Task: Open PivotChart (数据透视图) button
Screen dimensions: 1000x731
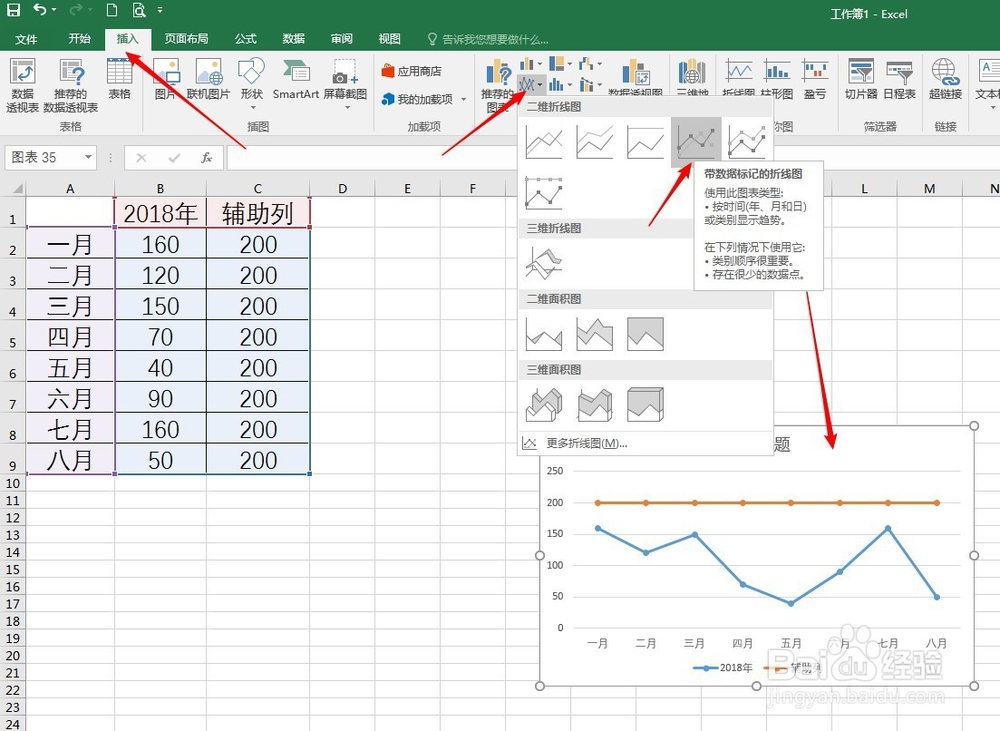Action: point(635,80)
